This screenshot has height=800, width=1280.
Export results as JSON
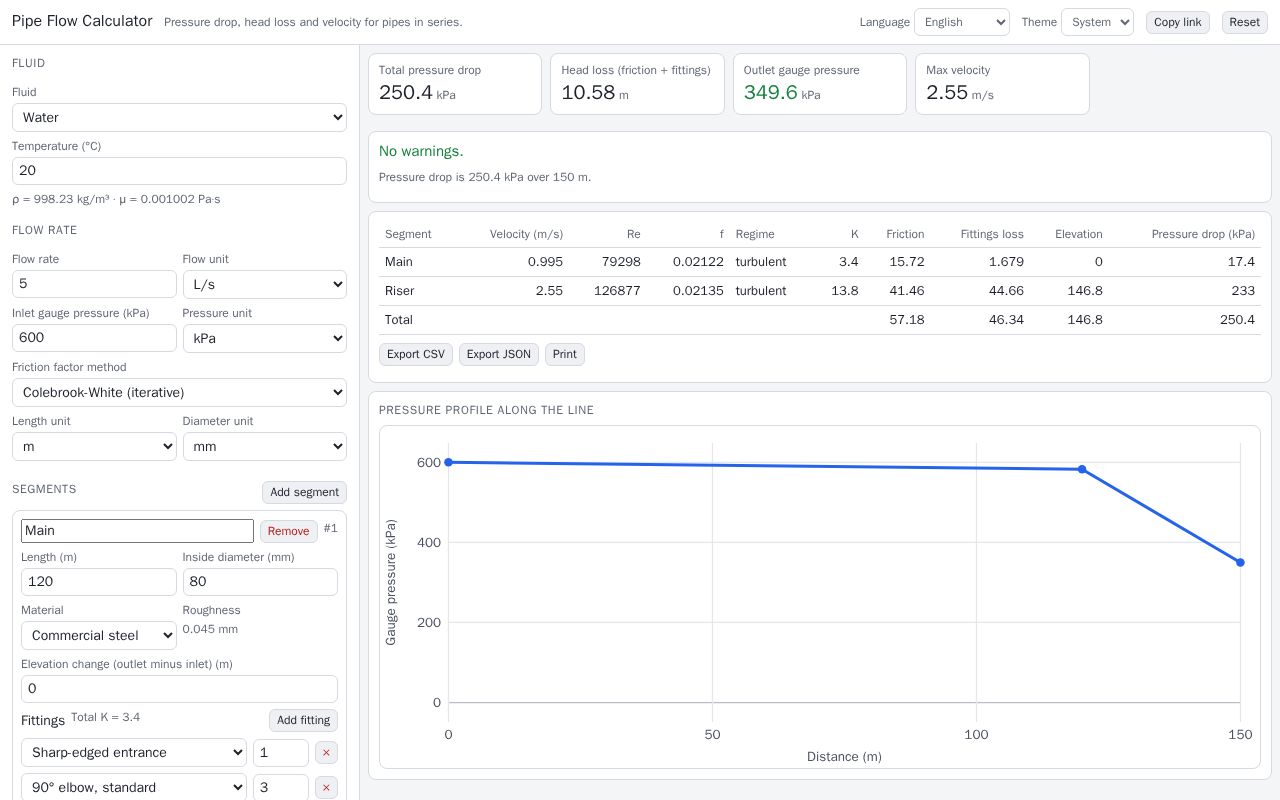pyautogui.click(x=499, y=354)
